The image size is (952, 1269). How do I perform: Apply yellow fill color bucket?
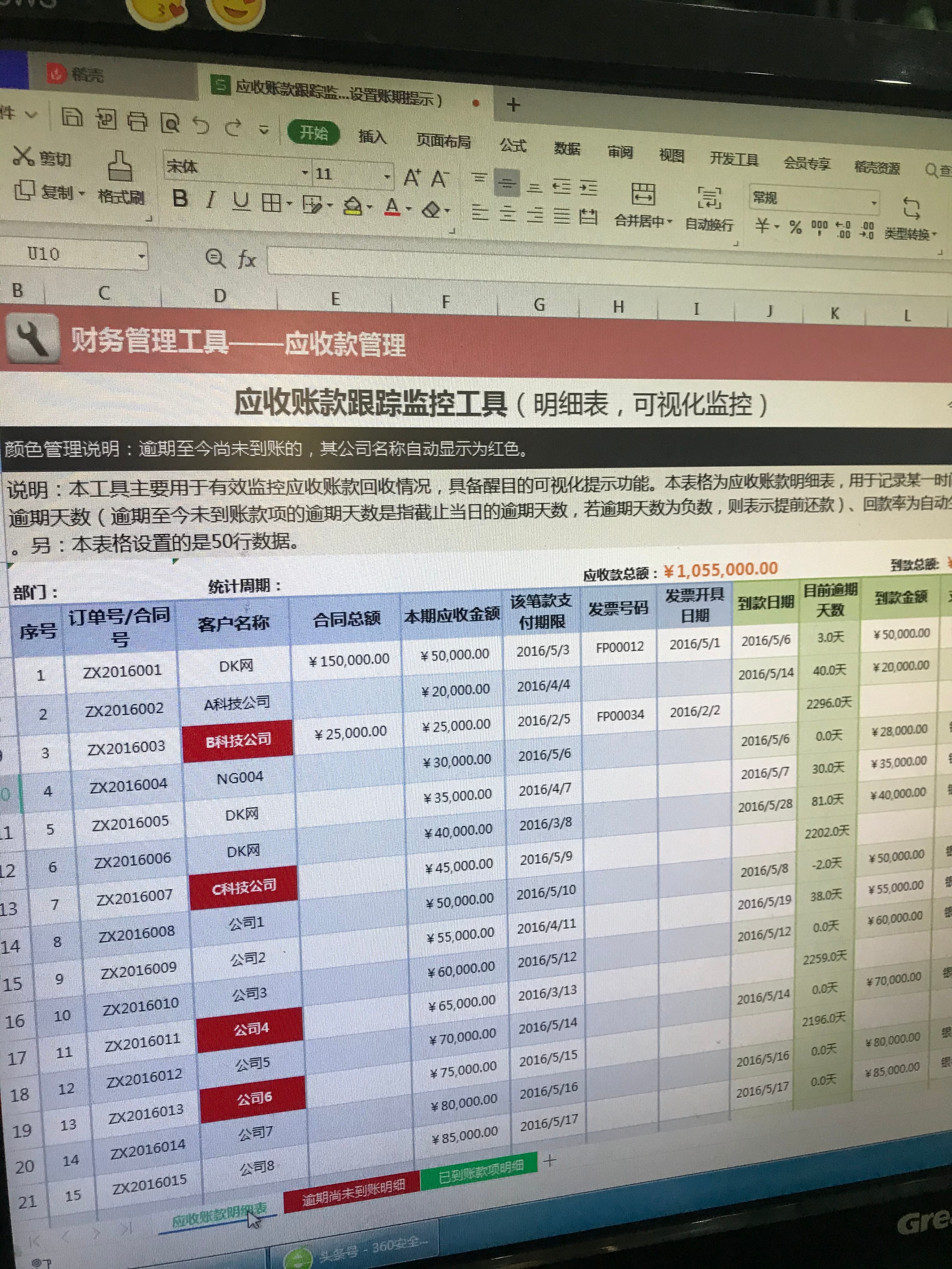point(353,206)
